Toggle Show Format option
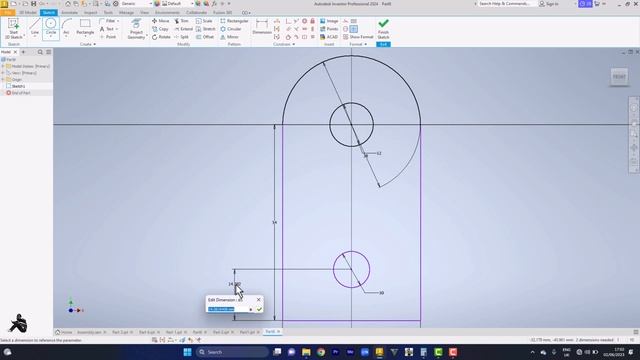This screenshot has height=360, width=640. (x=358, y=37)
